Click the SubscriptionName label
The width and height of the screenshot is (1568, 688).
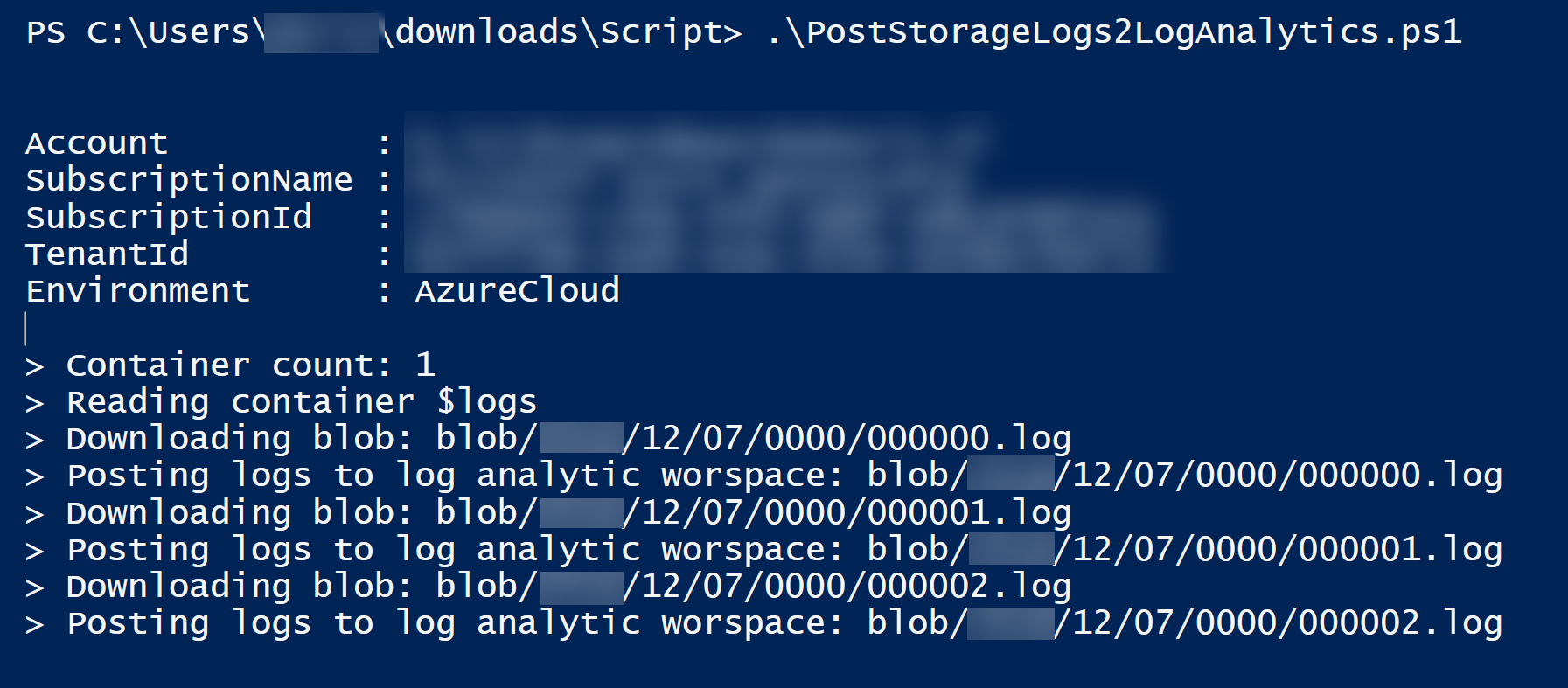click(189, 180)
